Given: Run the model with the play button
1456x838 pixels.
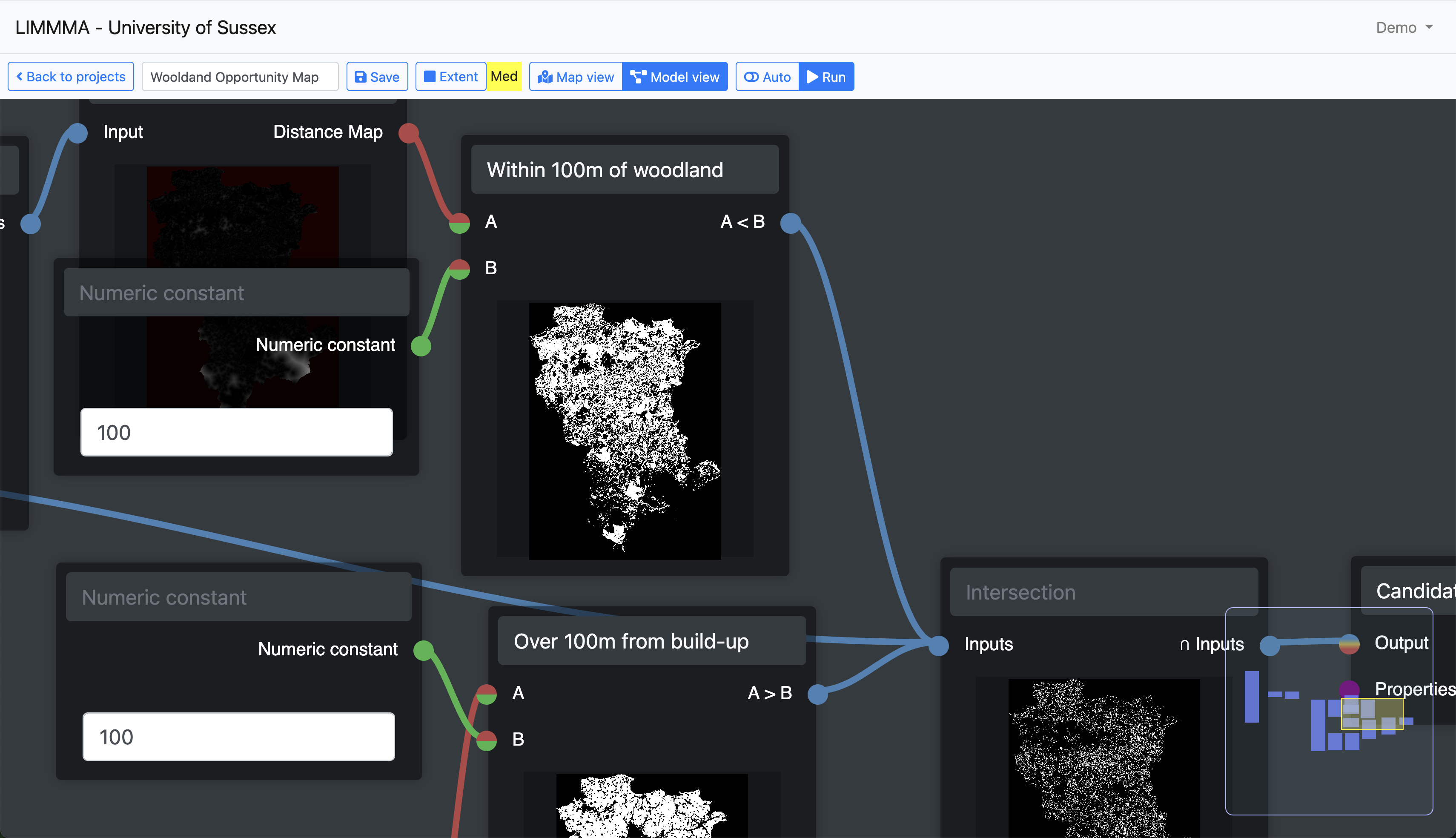Looking at the screenshot, I should [x=826, y=77].
